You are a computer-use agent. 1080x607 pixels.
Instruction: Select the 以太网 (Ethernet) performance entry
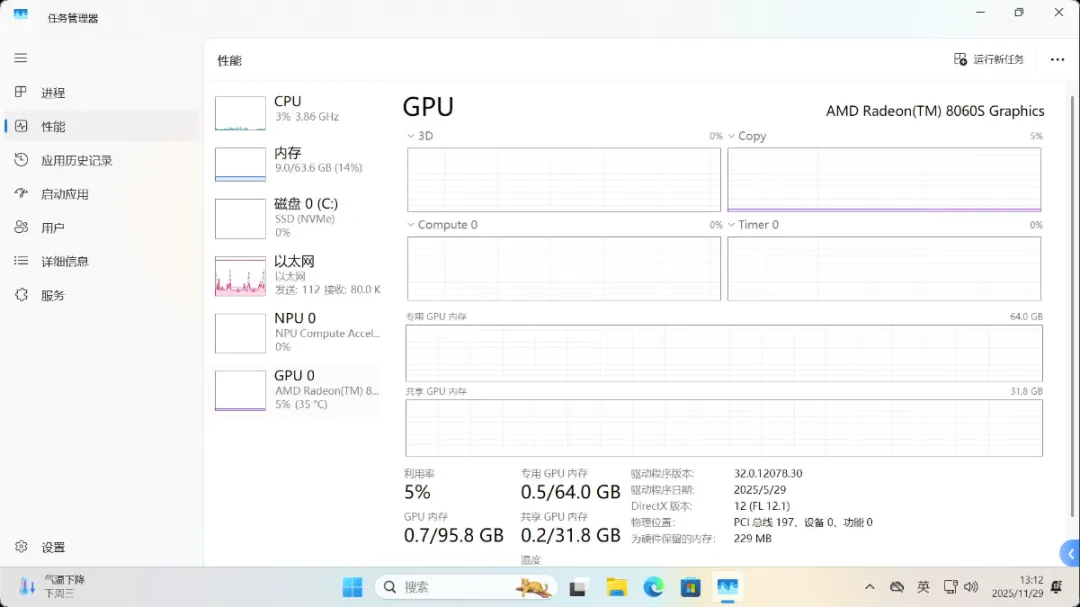(x=297, y=275)
